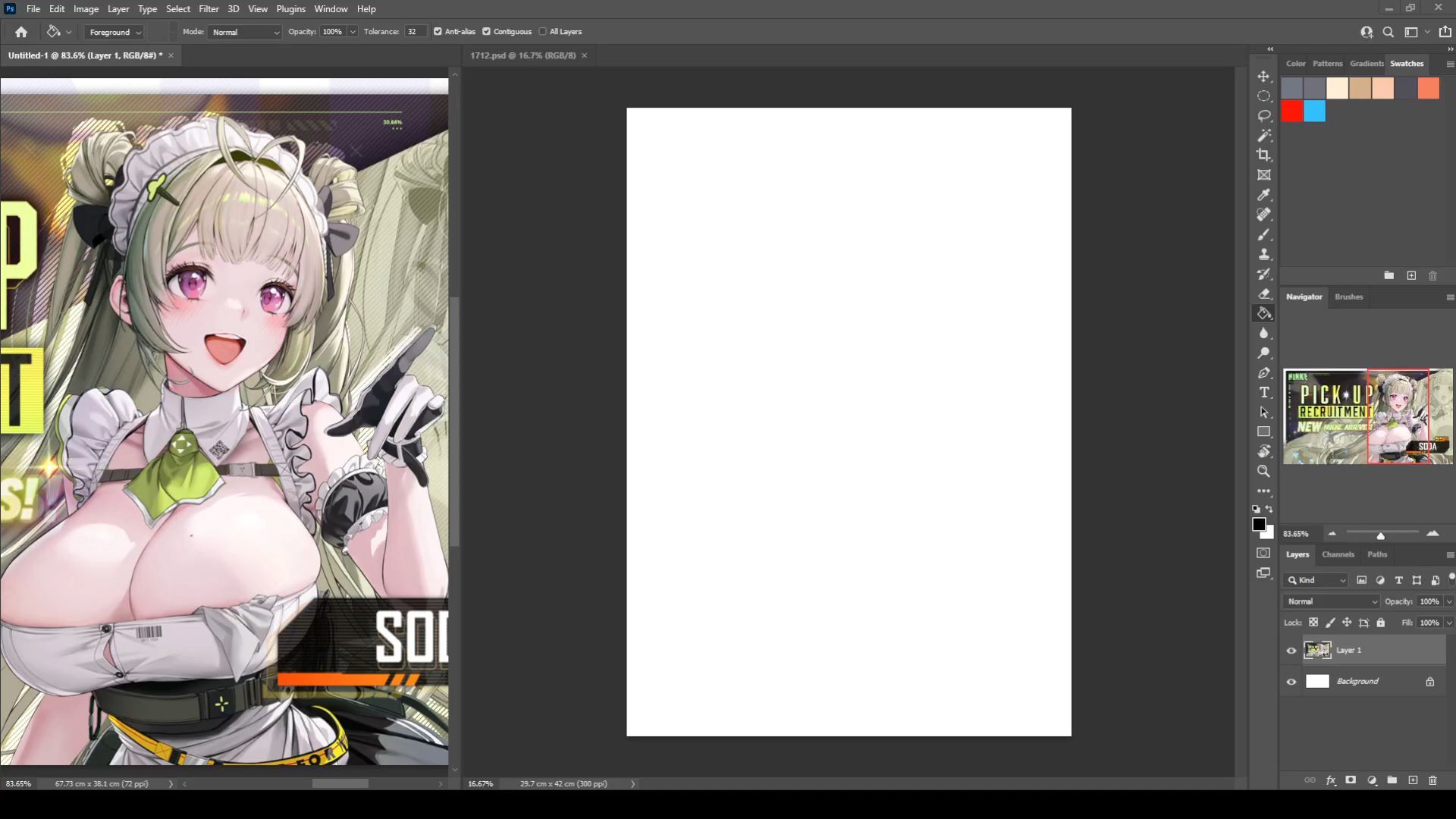1456x819 pixels.
Task: Click the Navigator zoom slider handle
Action: [x=1380, y=535]
